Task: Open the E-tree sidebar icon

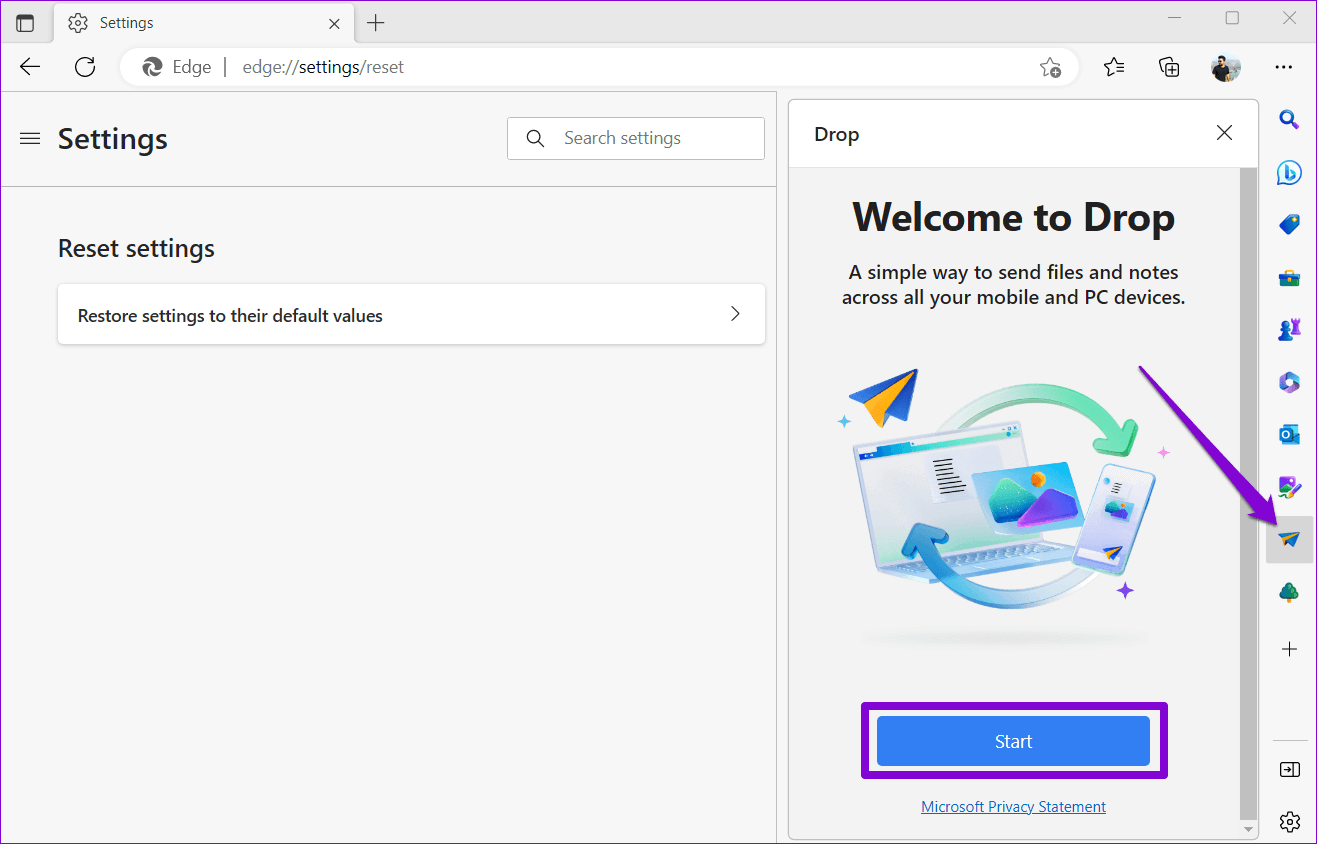Action: pos(1289,592)
